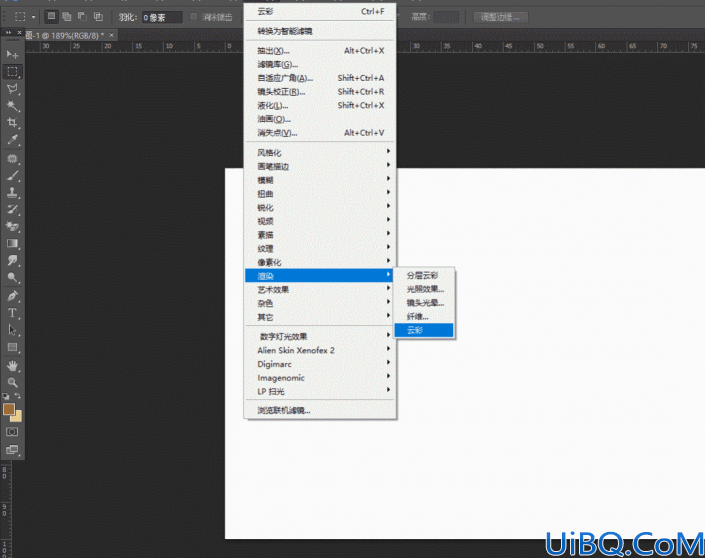Screen dimensions: 705x558
Task: Choose Subtract from Selection mode
Action: click(82, 17)
